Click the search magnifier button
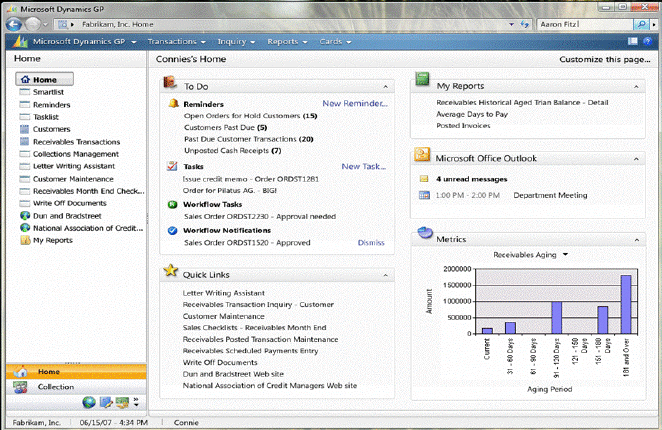Image resolution: width=662 pixels, height=430 pixels. [x=641, y=24]
